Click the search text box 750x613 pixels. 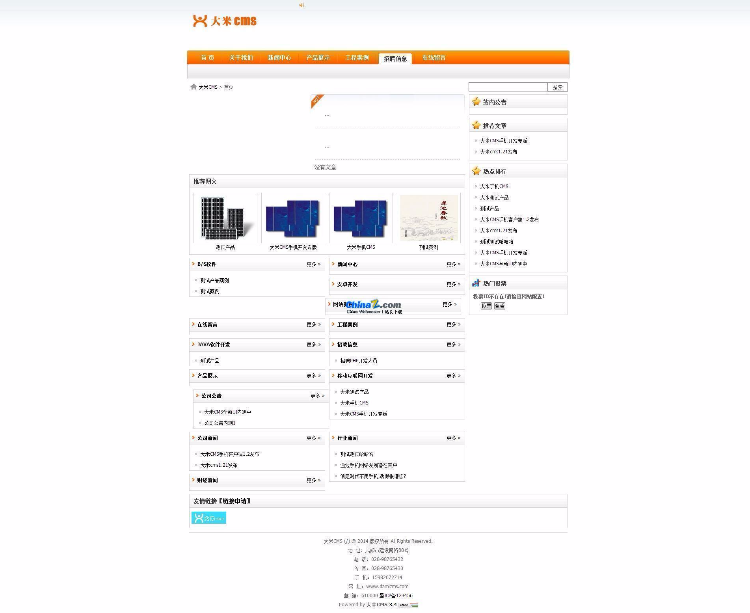click(x=507, y=87)
